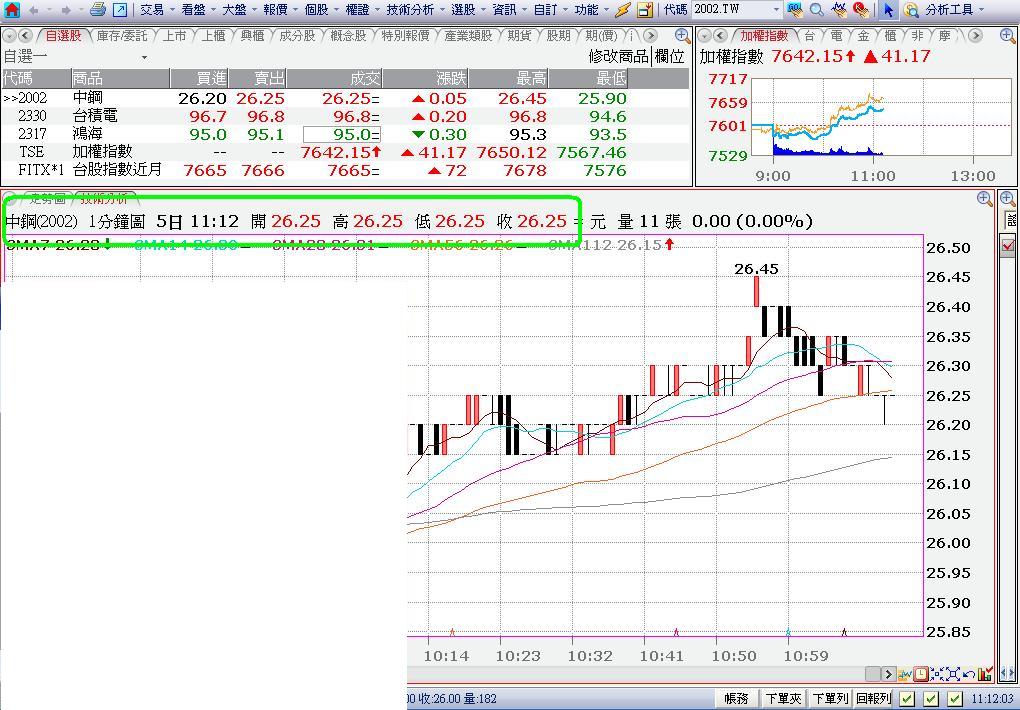
Task: Click the clock time-range icon below chart
Action: 921,674
